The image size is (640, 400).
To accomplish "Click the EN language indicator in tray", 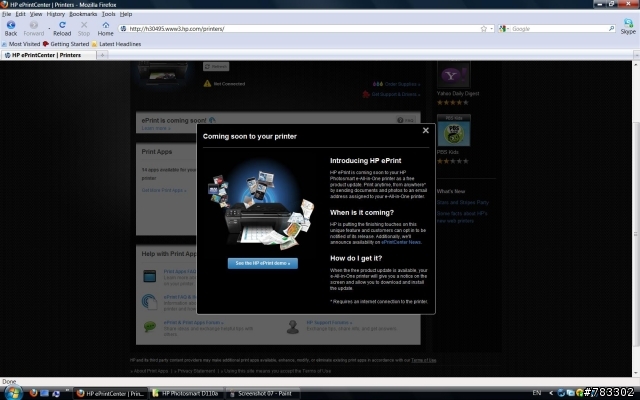I will 537,393.
